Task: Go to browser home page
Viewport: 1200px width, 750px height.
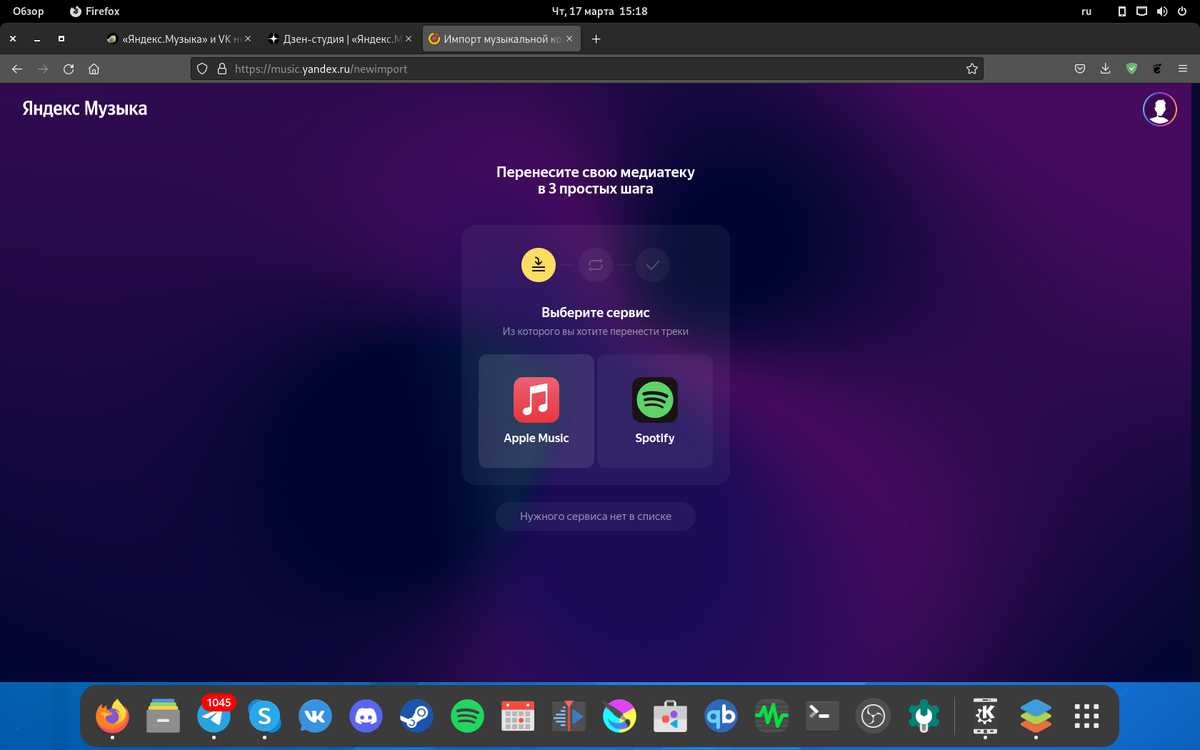Action: click(94, 69)
